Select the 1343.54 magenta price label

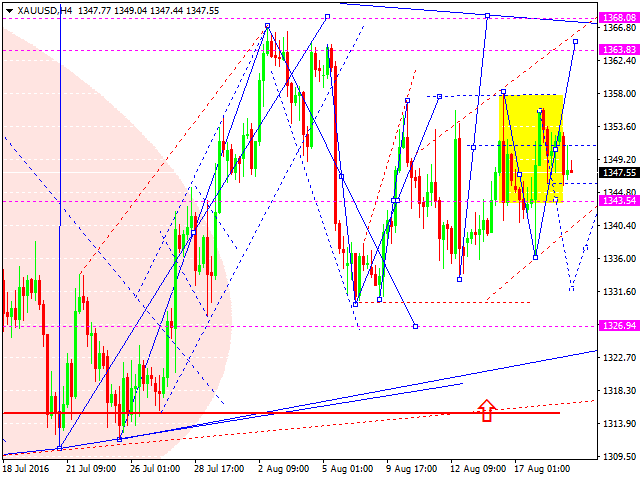click(x=619, y=200)
